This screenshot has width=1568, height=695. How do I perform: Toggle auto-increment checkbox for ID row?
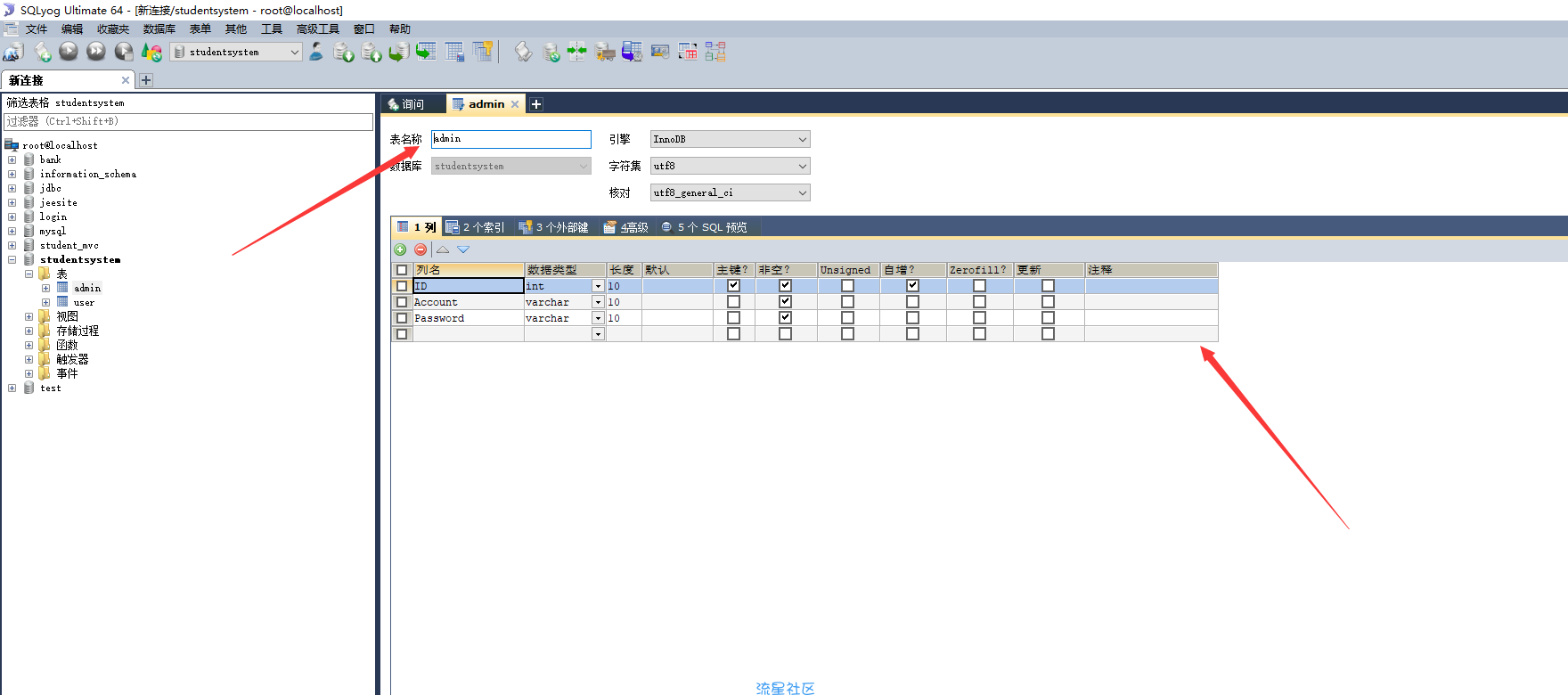tap(912, 286)
